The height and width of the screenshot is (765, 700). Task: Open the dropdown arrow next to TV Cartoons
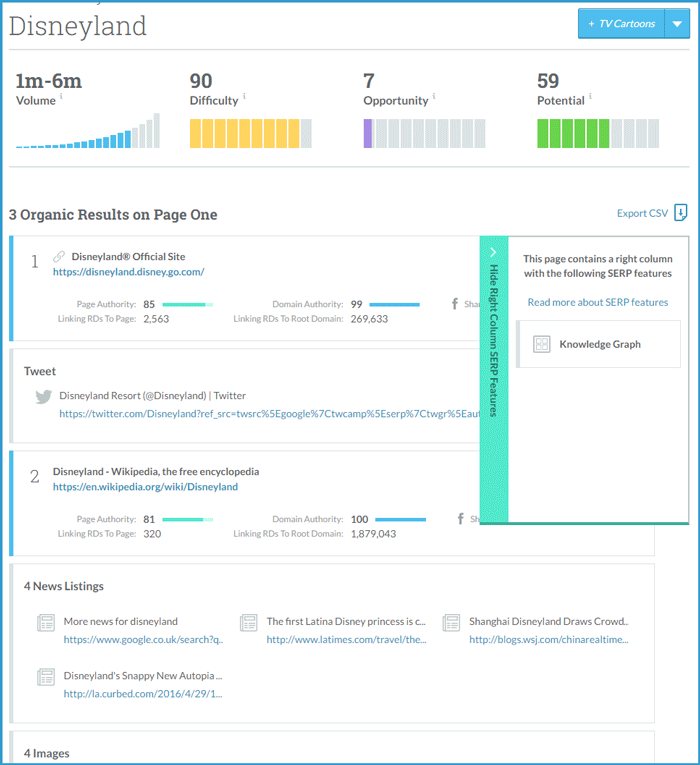676,24
